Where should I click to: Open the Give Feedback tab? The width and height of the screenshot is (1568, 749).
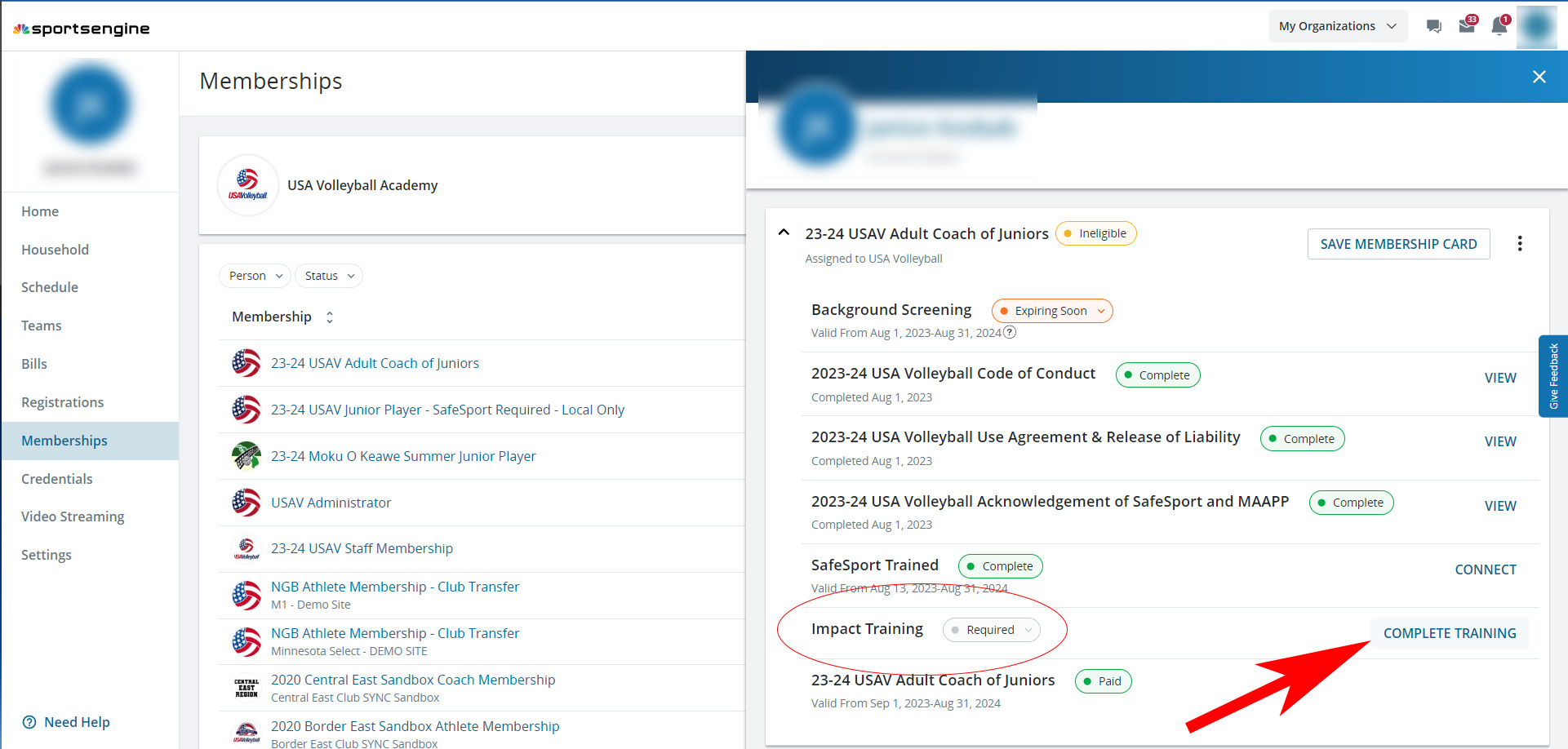click(x=1553, y=376)
